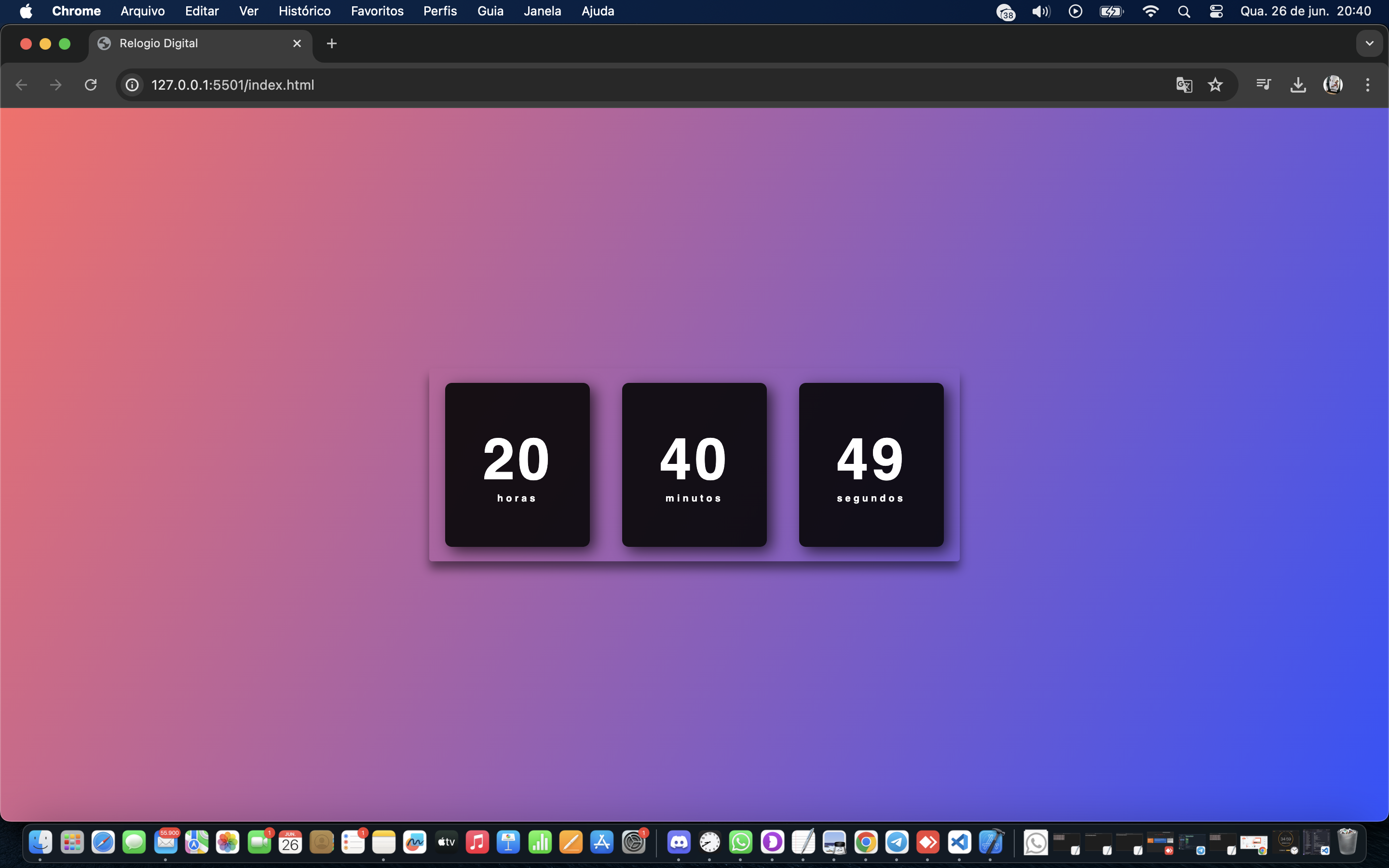Image resolution: width=1389 pixels, height=868 pixels.
Task: Expand the tab search chevron
Action: (x=1369, y=43)
